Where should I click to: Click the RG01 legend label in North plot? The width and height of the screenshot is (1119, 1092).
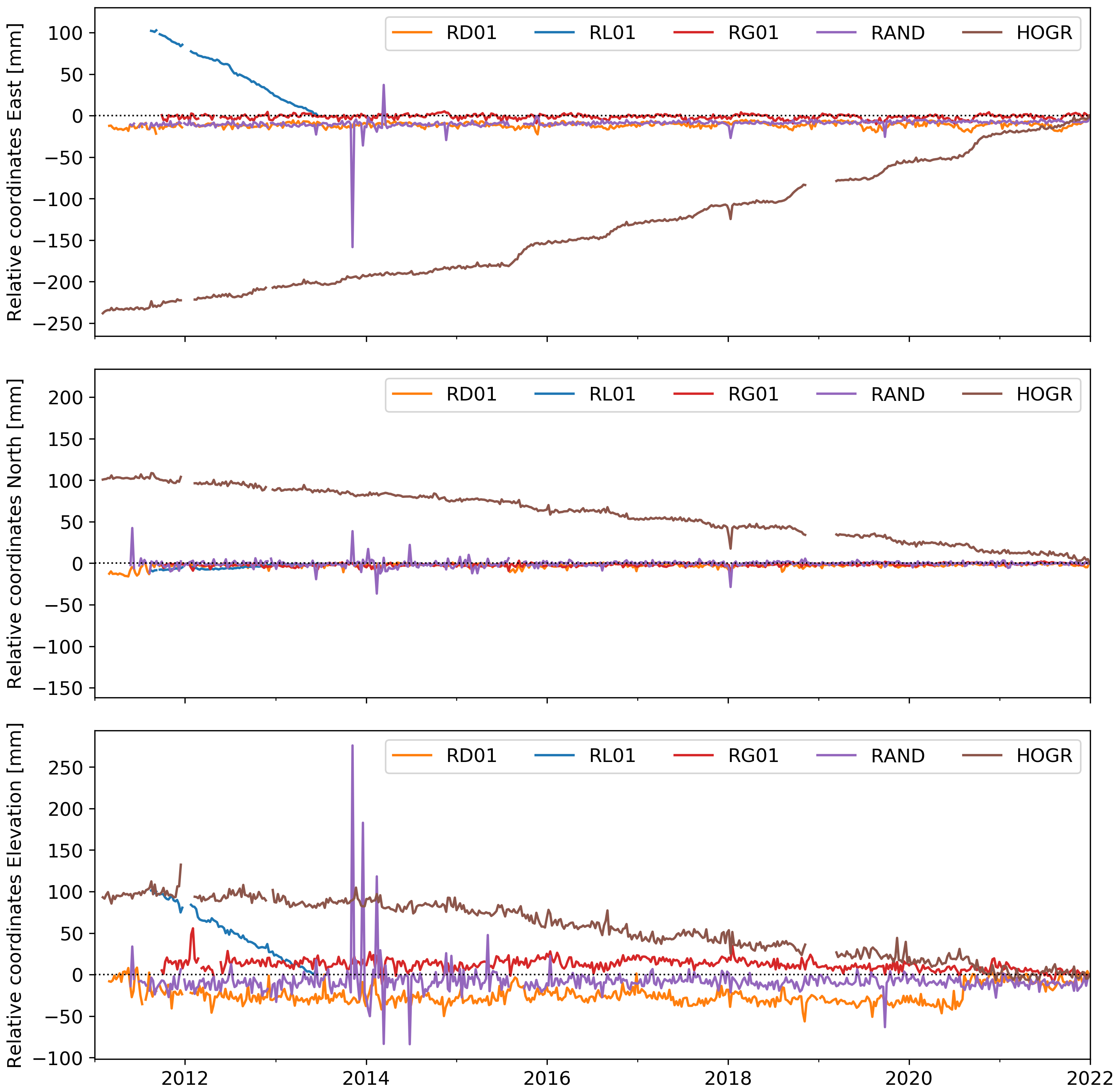coord(753,394)
